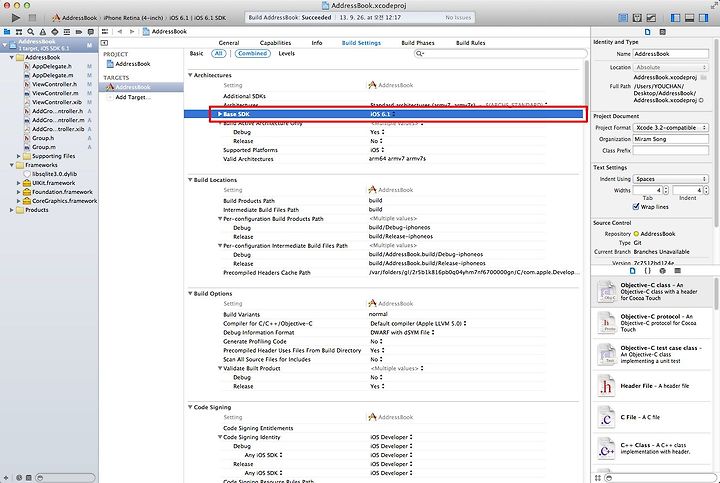Hide the project and targets list toggle
Screen dimensions: 720x483
coord(104,43)
